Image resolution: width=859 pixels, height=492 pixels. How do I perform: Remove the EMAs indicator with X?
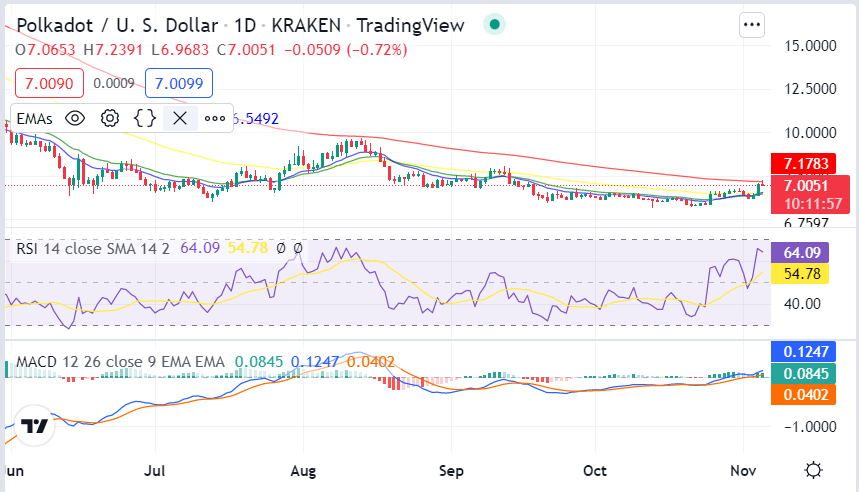[180, 118]
